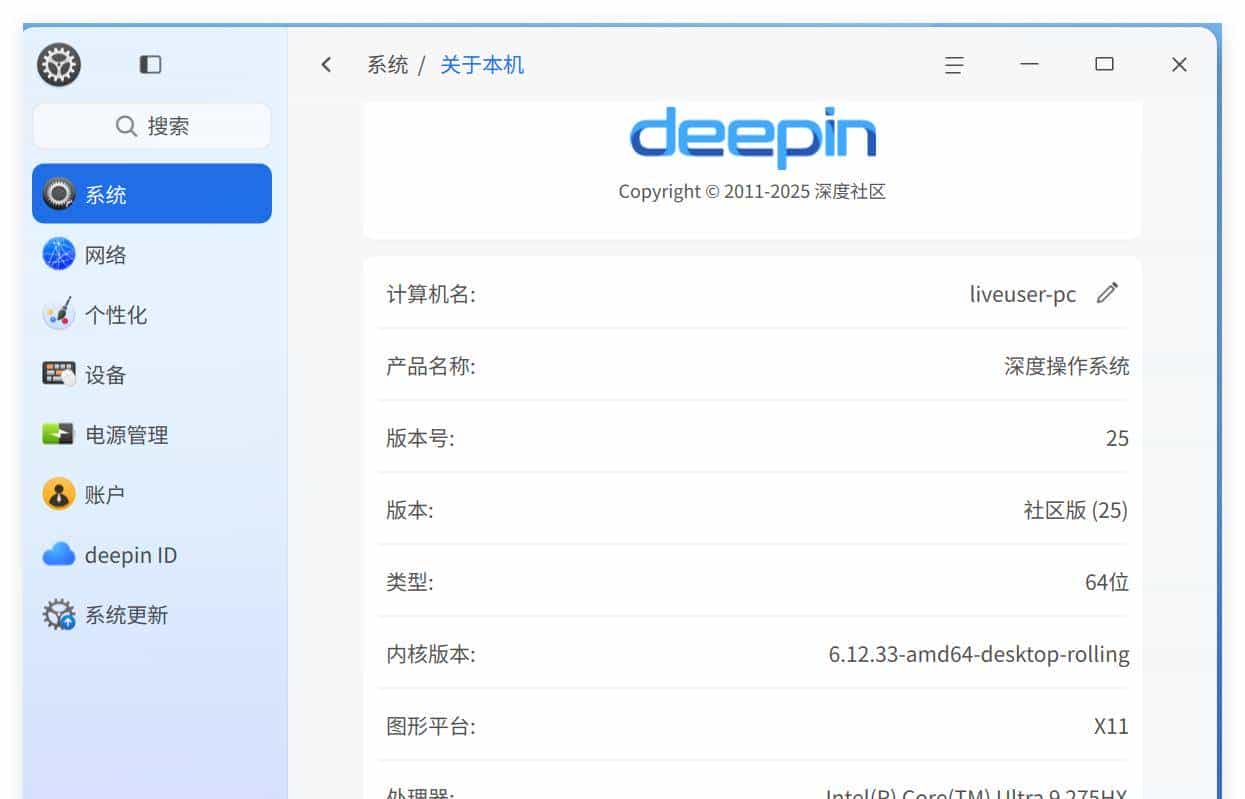Click the pencil to edit computer name
This screenshot has width=1245, height=799.
tap(1107, 292)
